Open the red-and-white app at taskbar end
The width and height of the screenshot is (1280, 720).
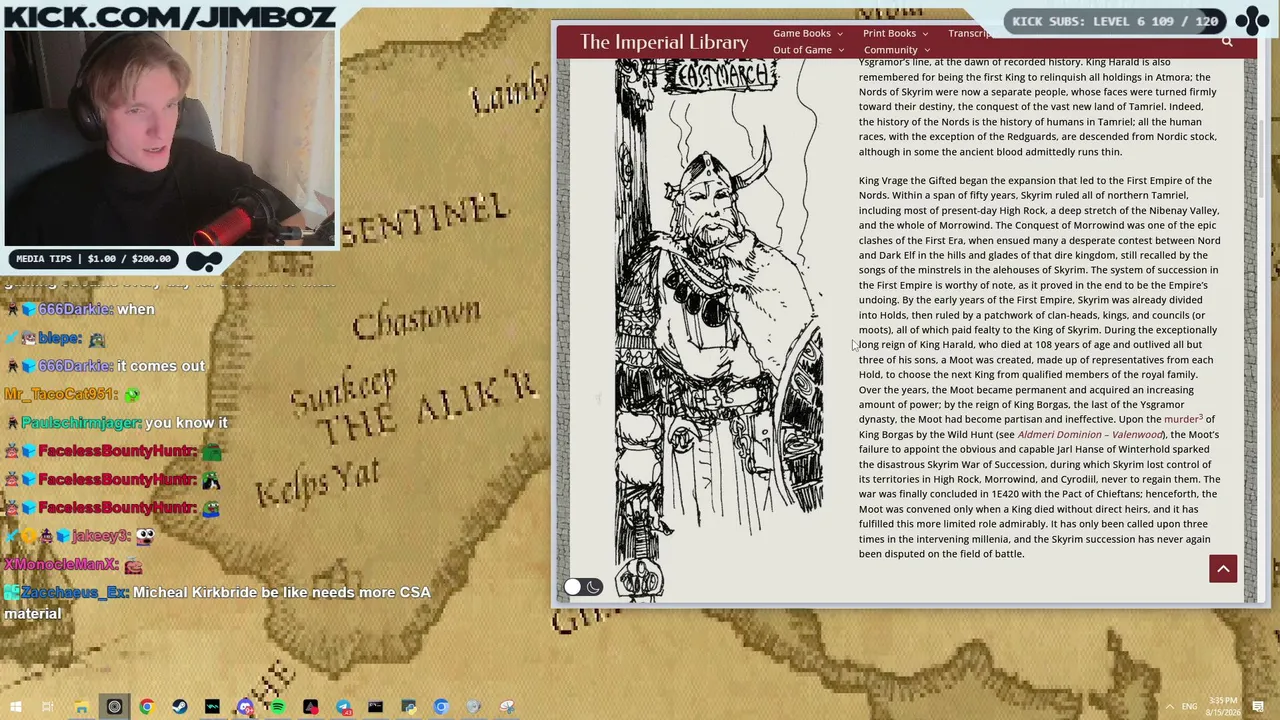[x=507, y=707]
